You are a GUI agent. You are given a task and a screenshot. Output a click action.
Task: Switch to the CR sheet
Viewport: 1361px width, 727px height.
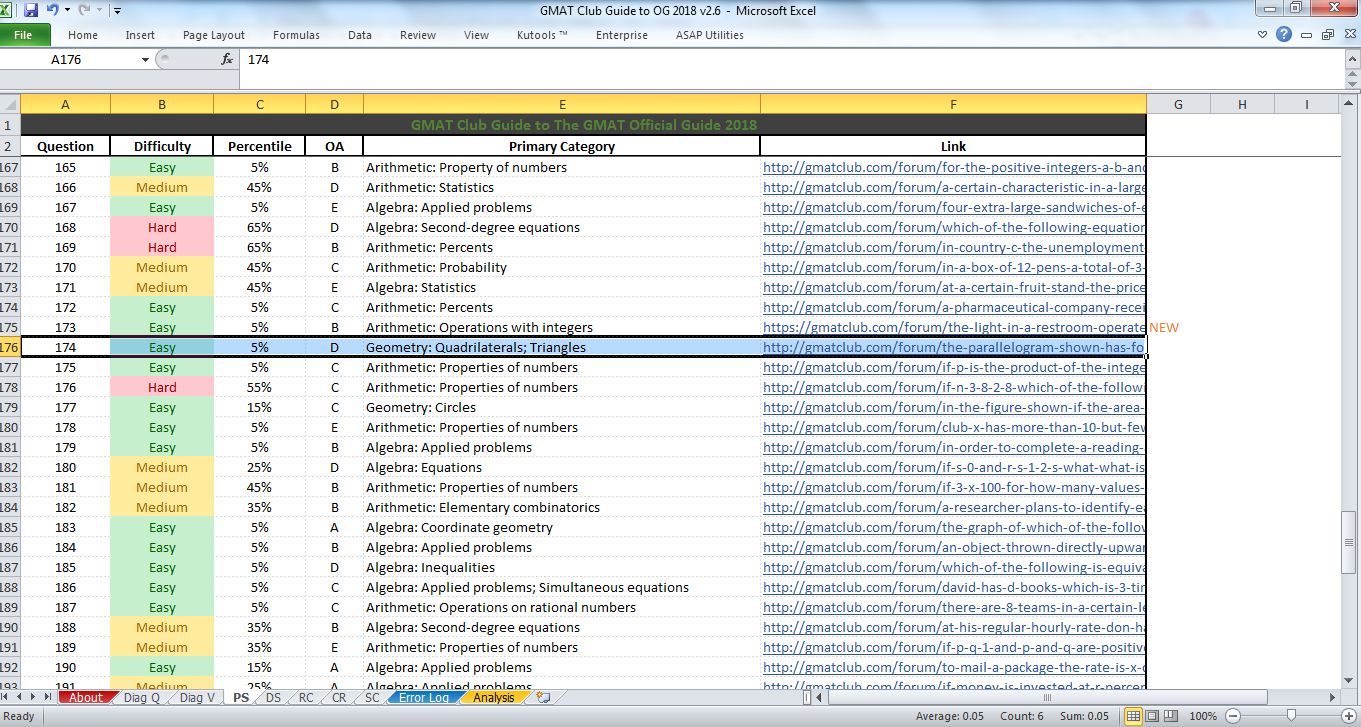click(x=339, y=697)
